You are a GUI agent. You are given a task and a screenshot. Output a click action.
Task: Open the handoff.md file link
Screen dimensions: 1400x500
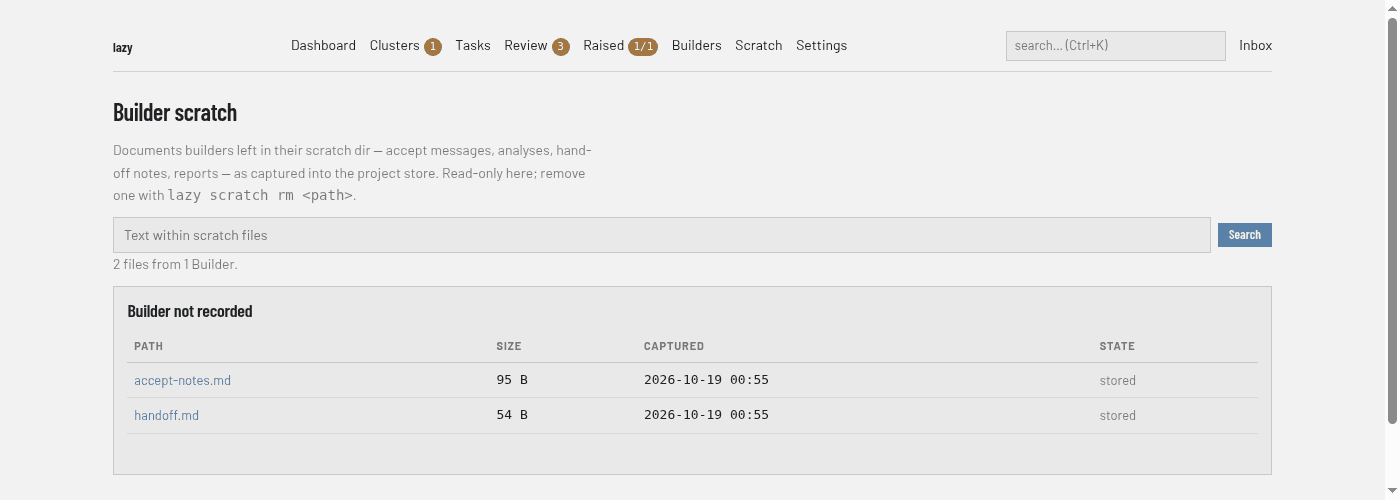click(167, 415)
